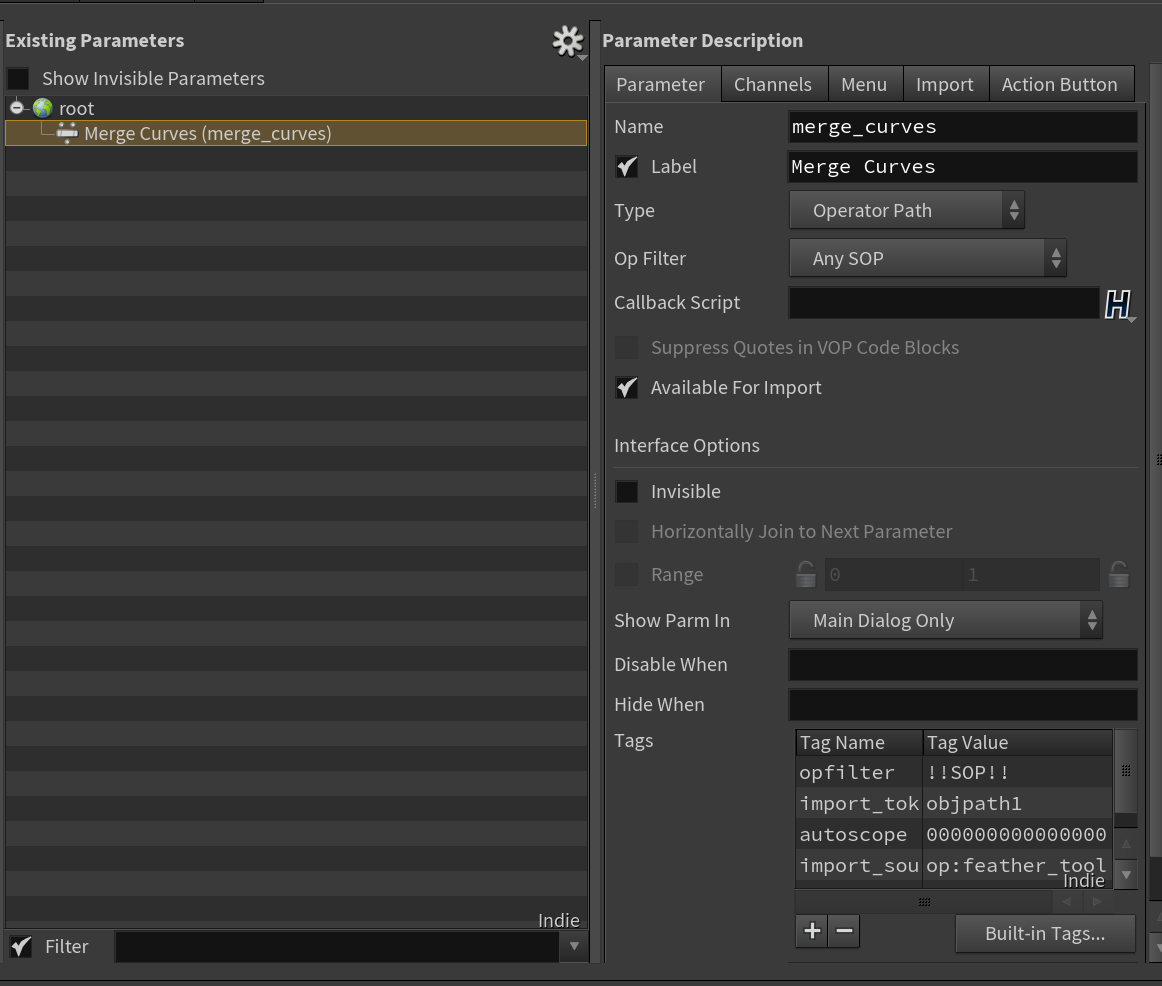Click the Name field merge_curves
The image size is (1162, 986).
point(963,127)
